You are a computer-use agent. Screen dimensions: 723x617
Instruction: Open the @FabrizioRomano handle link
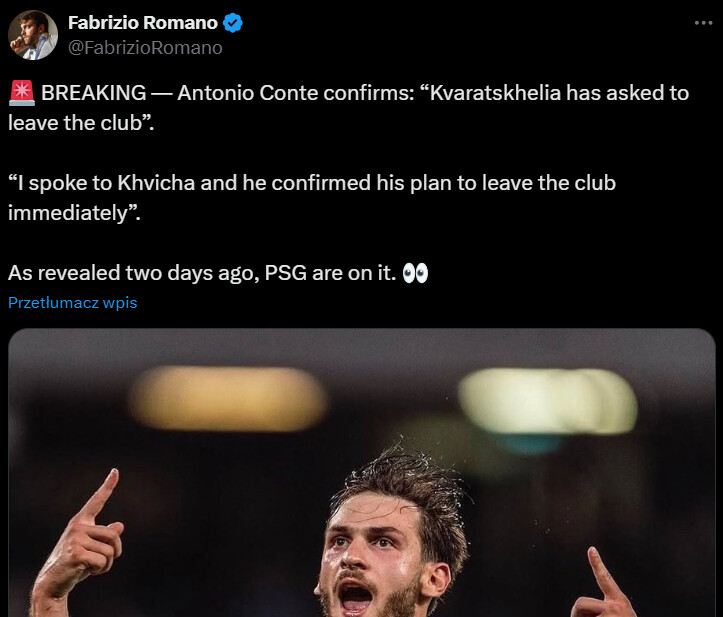coord(144,47)
